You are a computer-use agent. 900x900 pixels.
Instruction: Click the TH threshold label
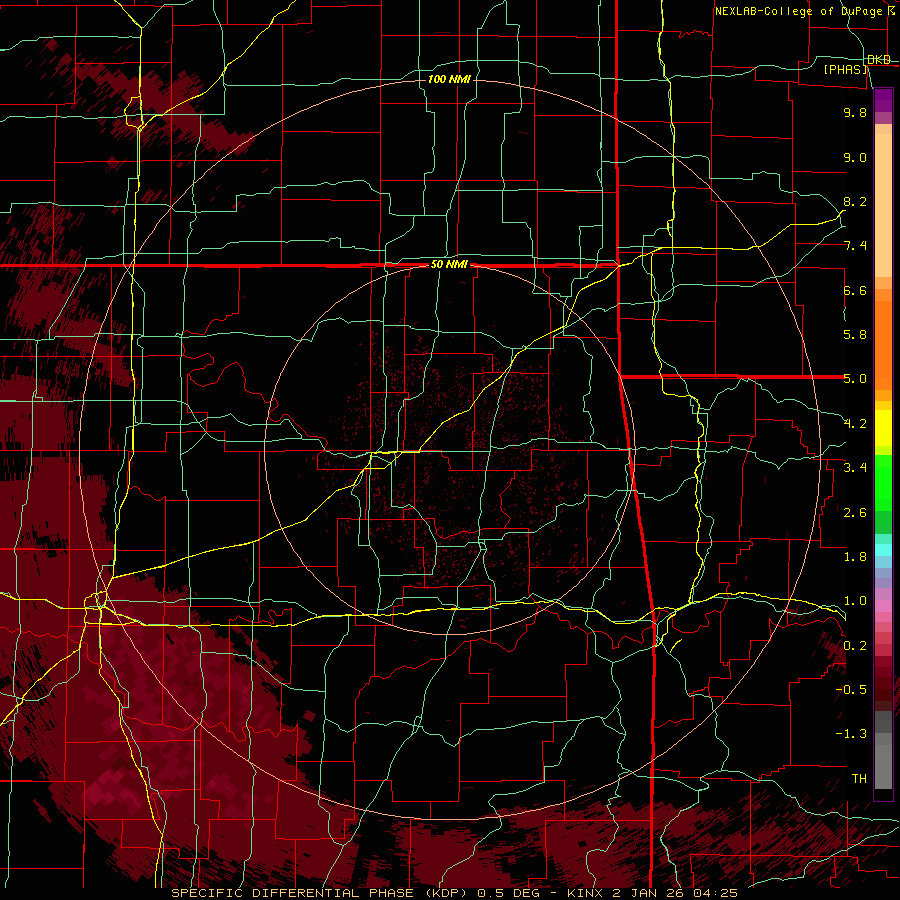point(859,779)
